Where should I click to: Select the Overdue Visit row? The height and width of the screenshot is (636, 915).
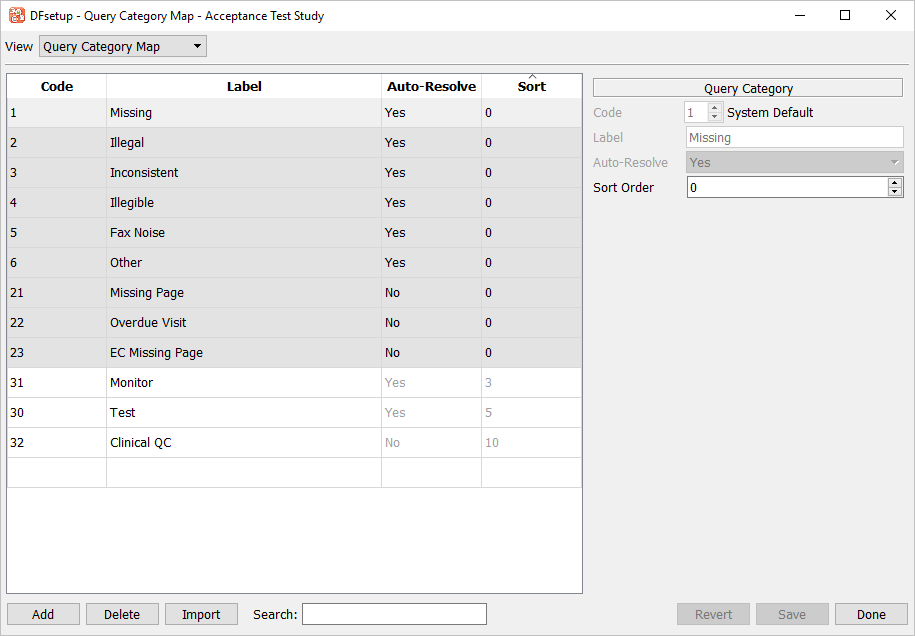148,323
